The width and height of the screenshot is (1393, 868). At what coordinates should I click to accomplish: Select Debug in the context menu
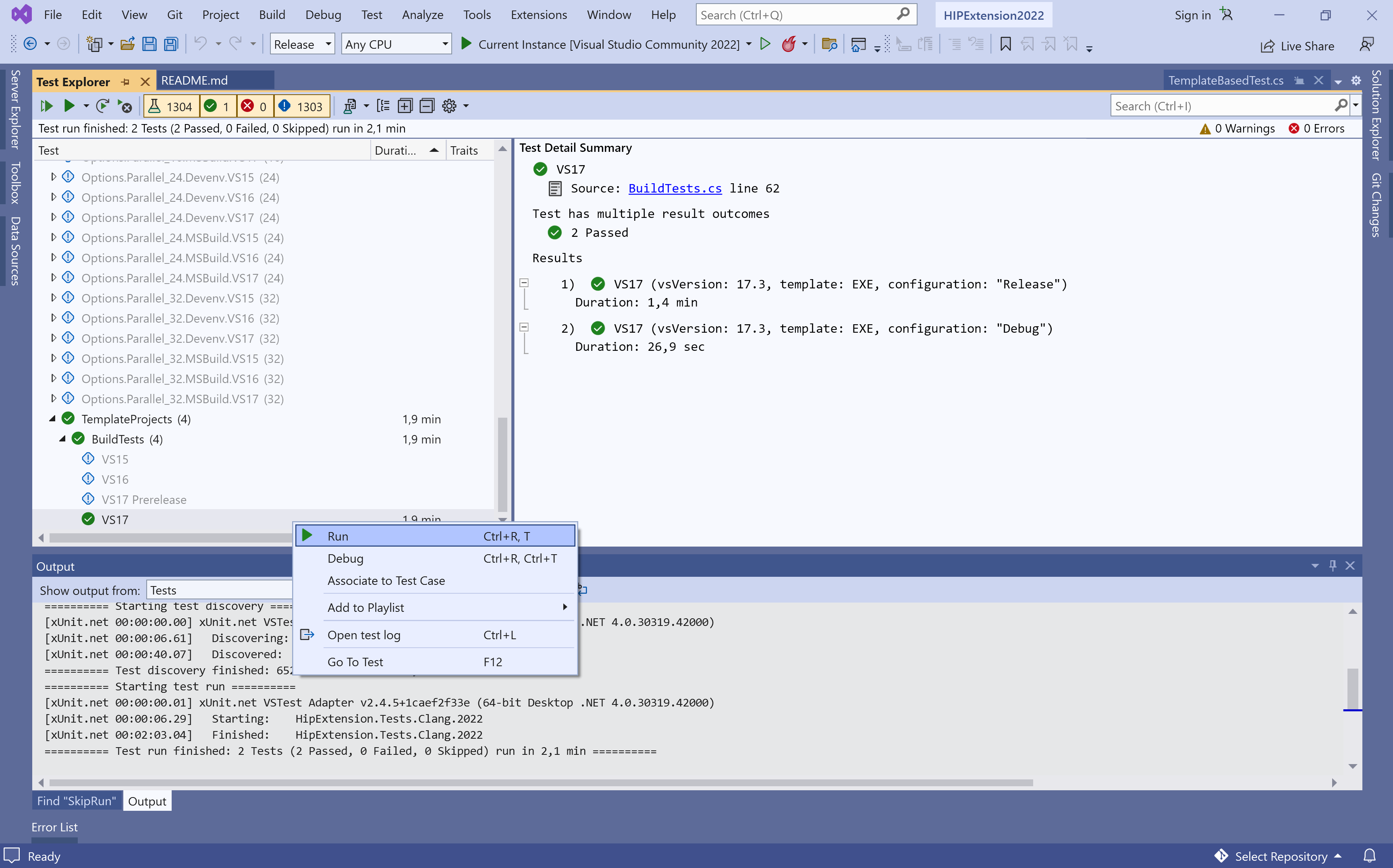[345, 559]
